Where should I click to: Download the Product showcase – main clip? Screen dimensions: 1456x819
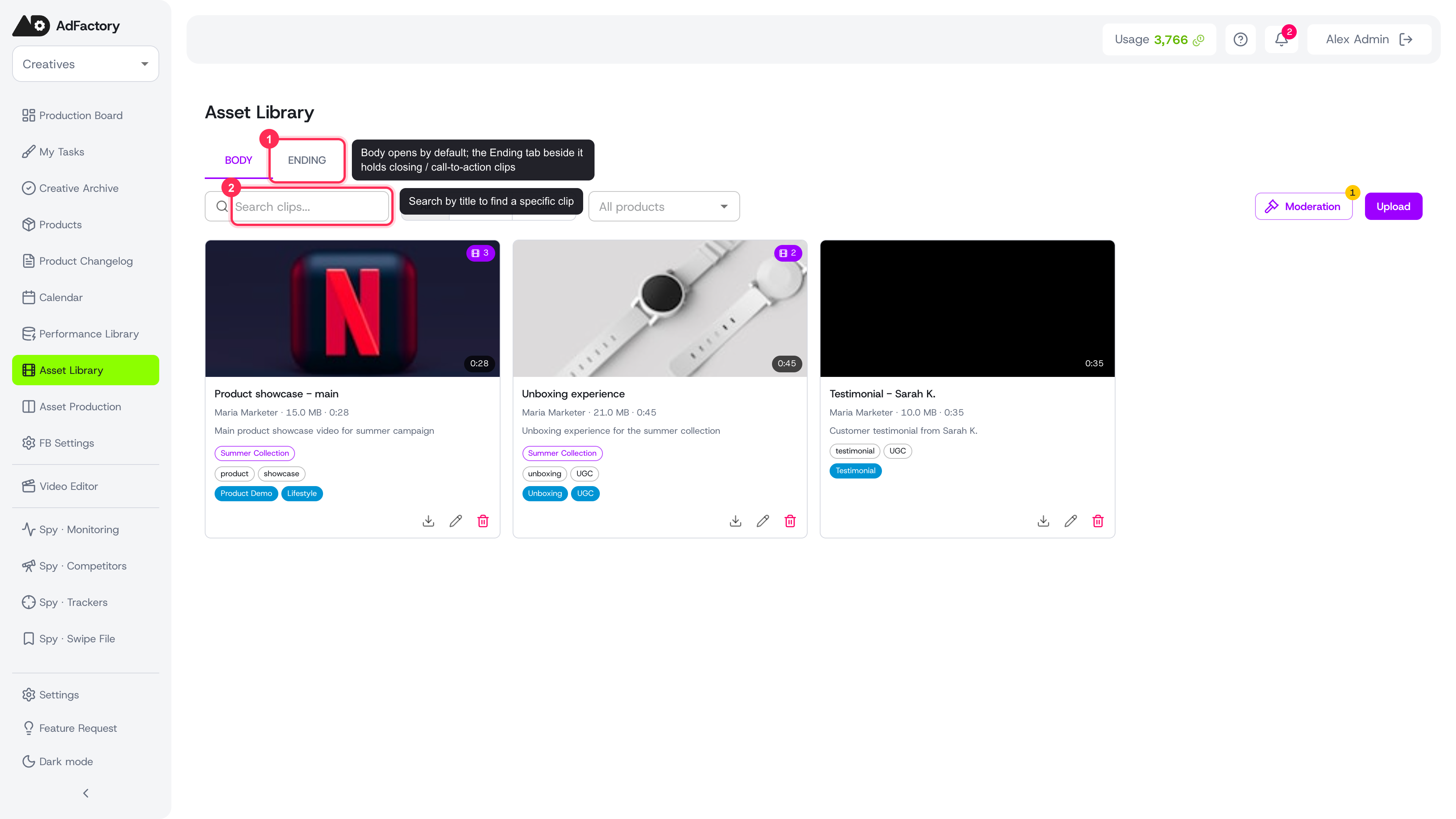click(x=428, y=521)
